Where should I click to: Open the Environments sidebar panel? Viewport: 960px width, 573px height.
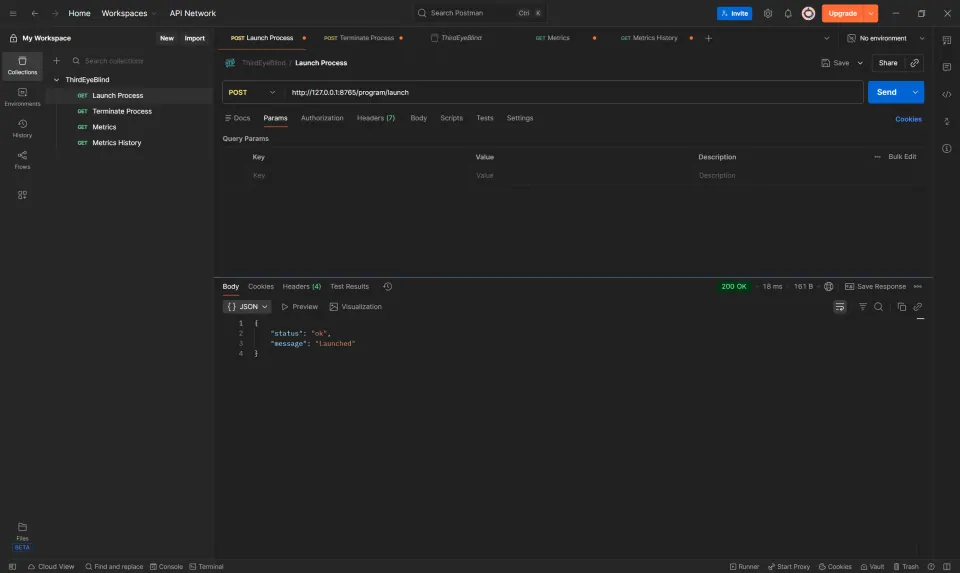22,97
